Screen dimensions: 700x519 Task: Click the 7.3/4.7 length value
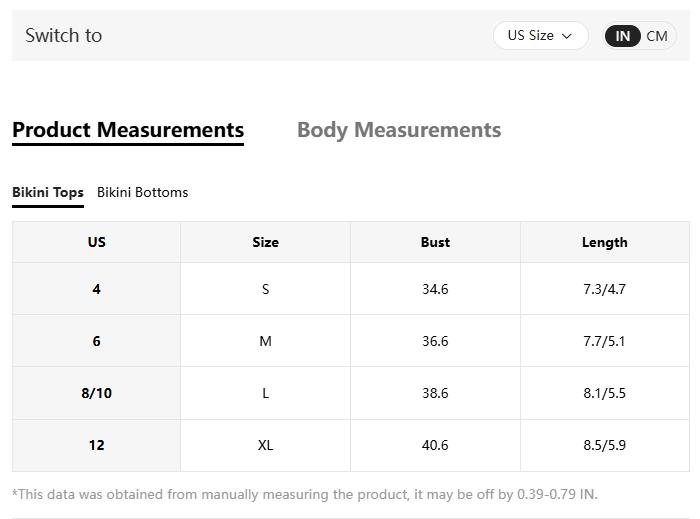[x=604, y=289]
